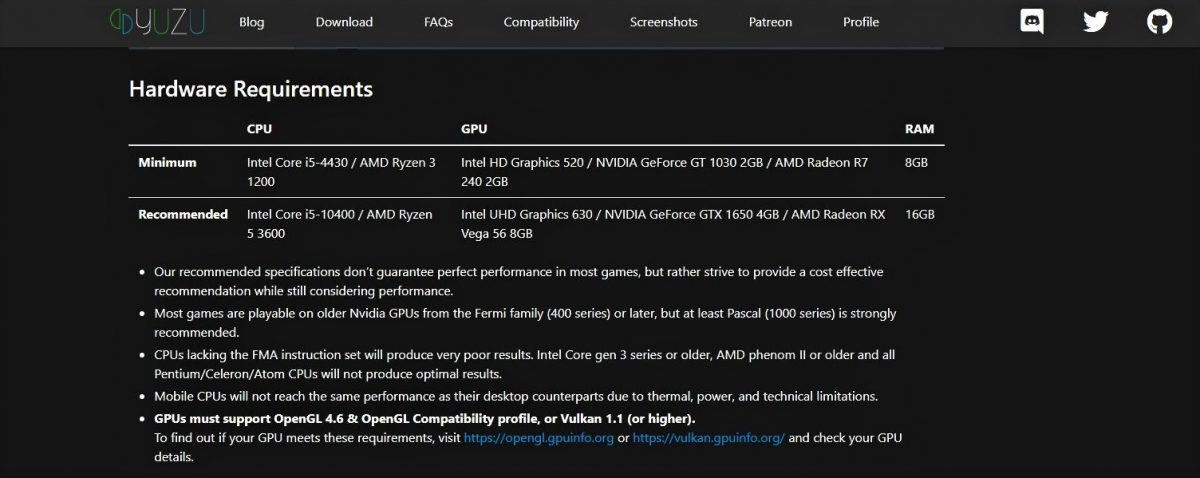The width and height of the screenshot is (1200, 478).
Task: Click the Hardware Requirements heading
Action: (x=251, y=89)
